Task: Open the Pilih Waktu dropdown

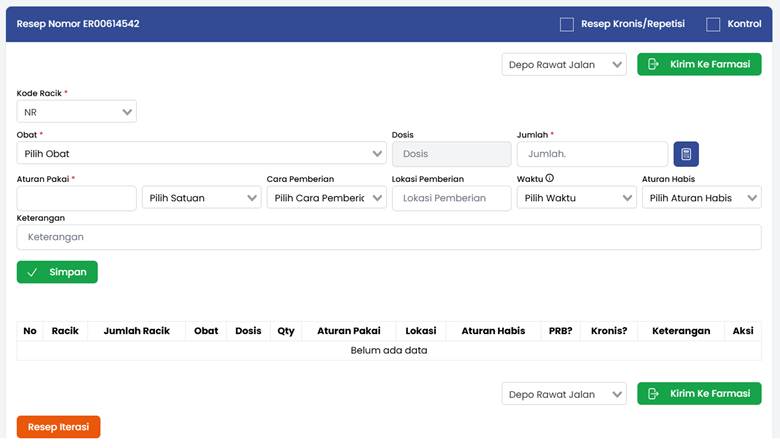Action: click(x=576, y=198)
